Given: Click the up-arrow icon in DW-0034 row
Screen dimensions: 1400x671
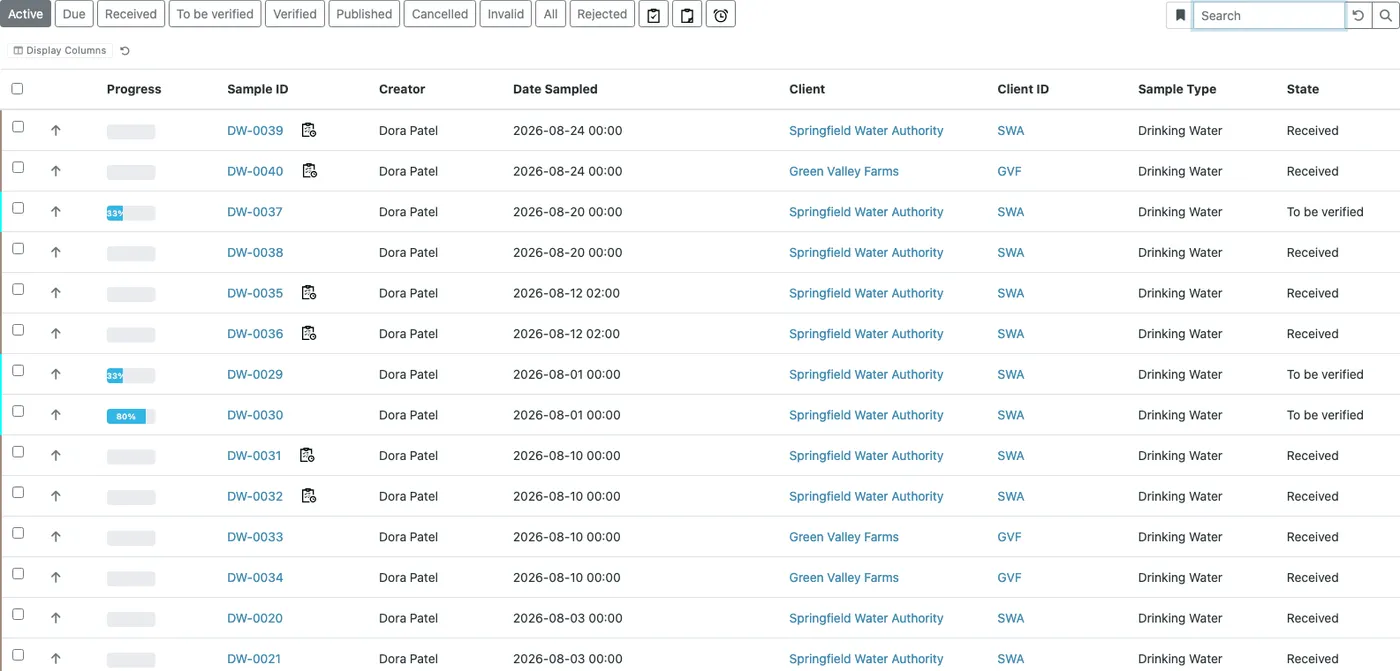Looking at the screenshot, I should [x=56, y=577].
